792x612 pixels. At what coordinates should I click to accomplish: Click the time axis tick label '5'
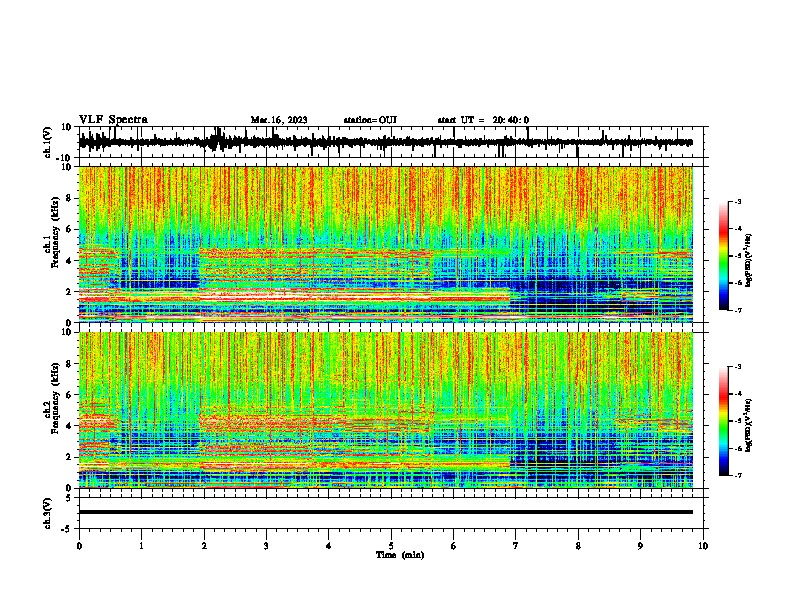(x=391, y=546)
